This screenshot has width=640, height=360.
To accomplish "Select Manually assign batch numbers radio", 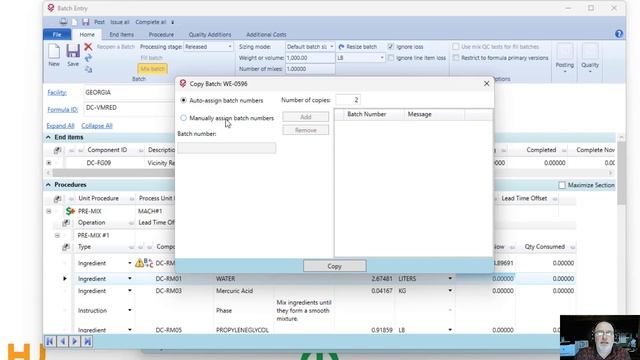I will click(x=183, y=118).
